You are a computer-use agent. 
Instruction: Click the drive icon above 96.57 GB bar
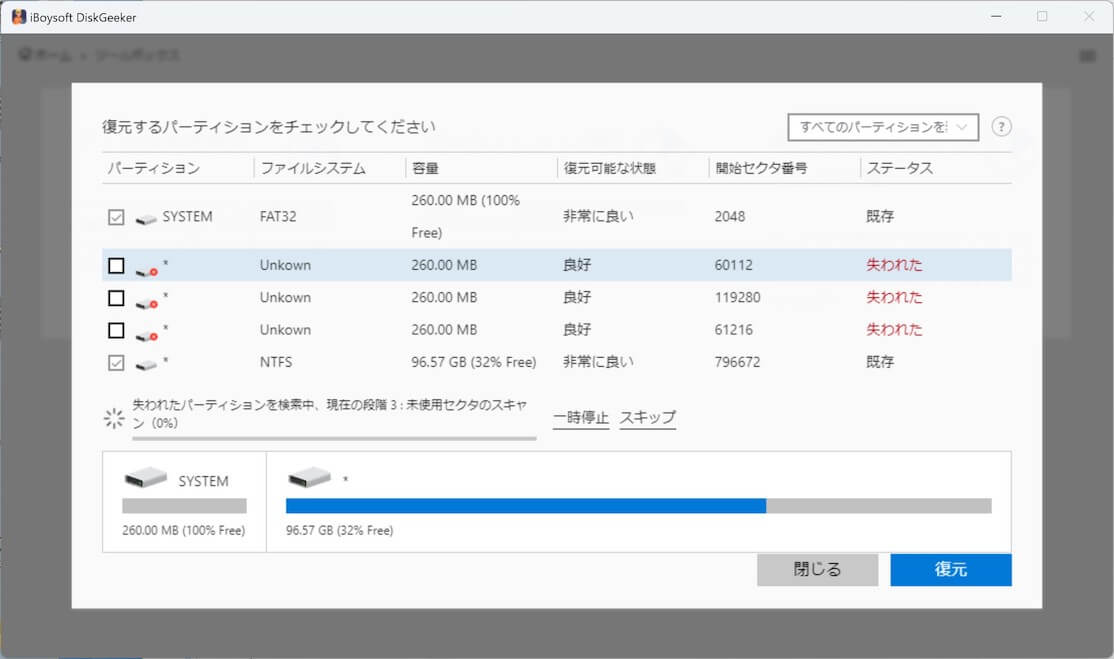coord(310,477)
